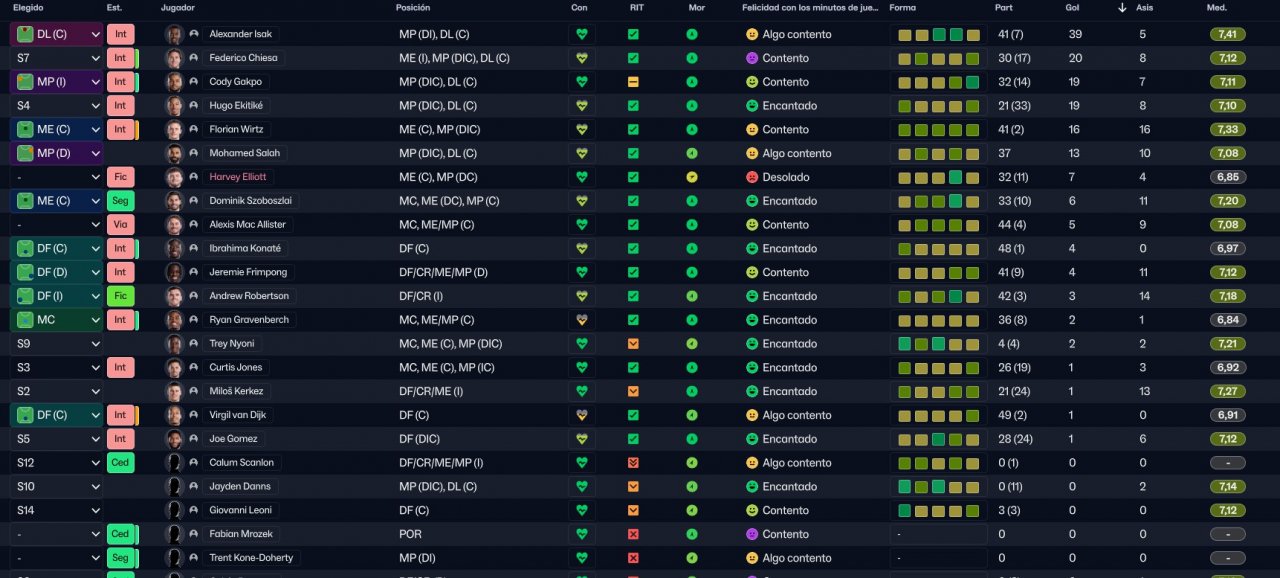Viewport: 1280px width, 578px height.
Task: Click Miloš Kerkez's morale icon
Action: coord(692,392)
